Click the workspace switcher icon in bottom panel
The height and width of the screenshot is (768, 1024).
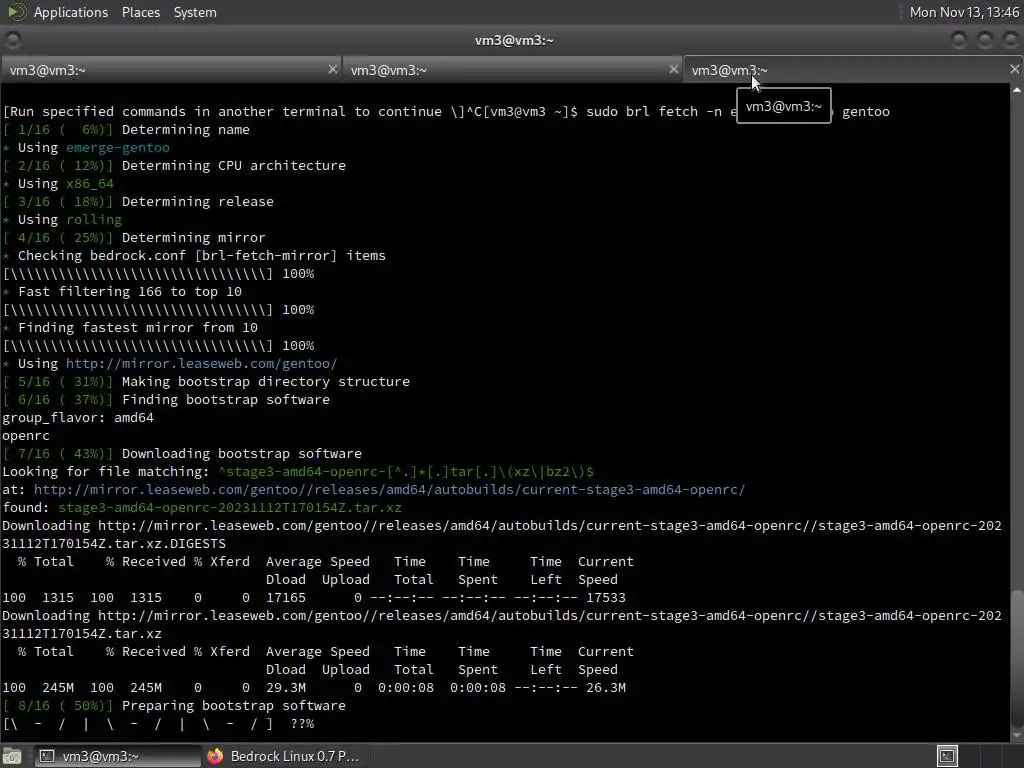tap(947, 756)
